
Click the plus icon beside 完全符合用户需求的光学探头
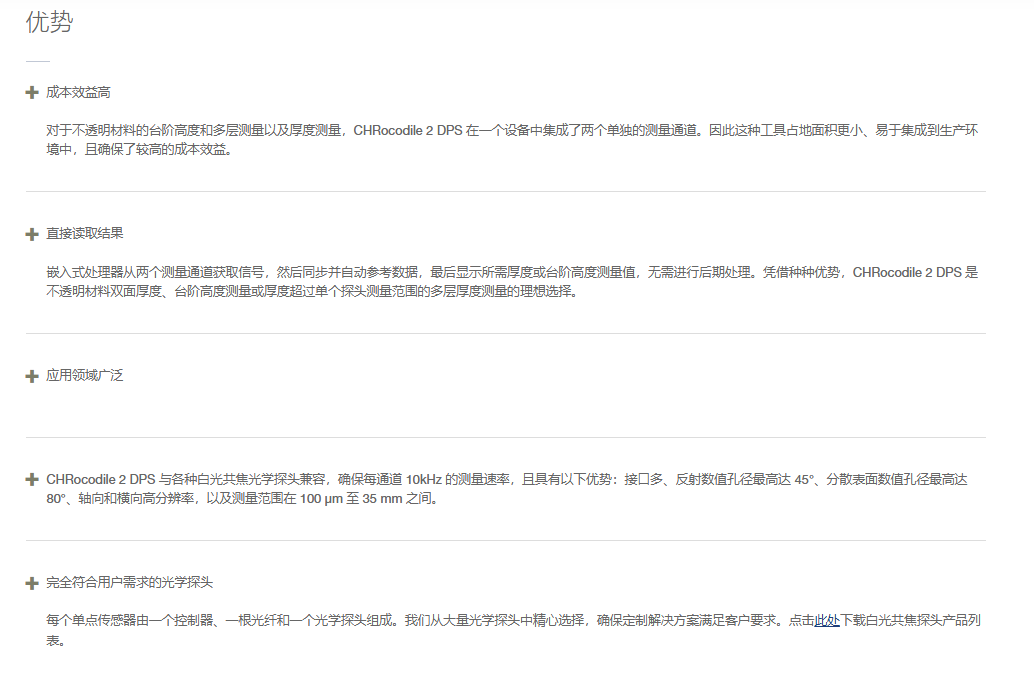(x=32, y=583)
